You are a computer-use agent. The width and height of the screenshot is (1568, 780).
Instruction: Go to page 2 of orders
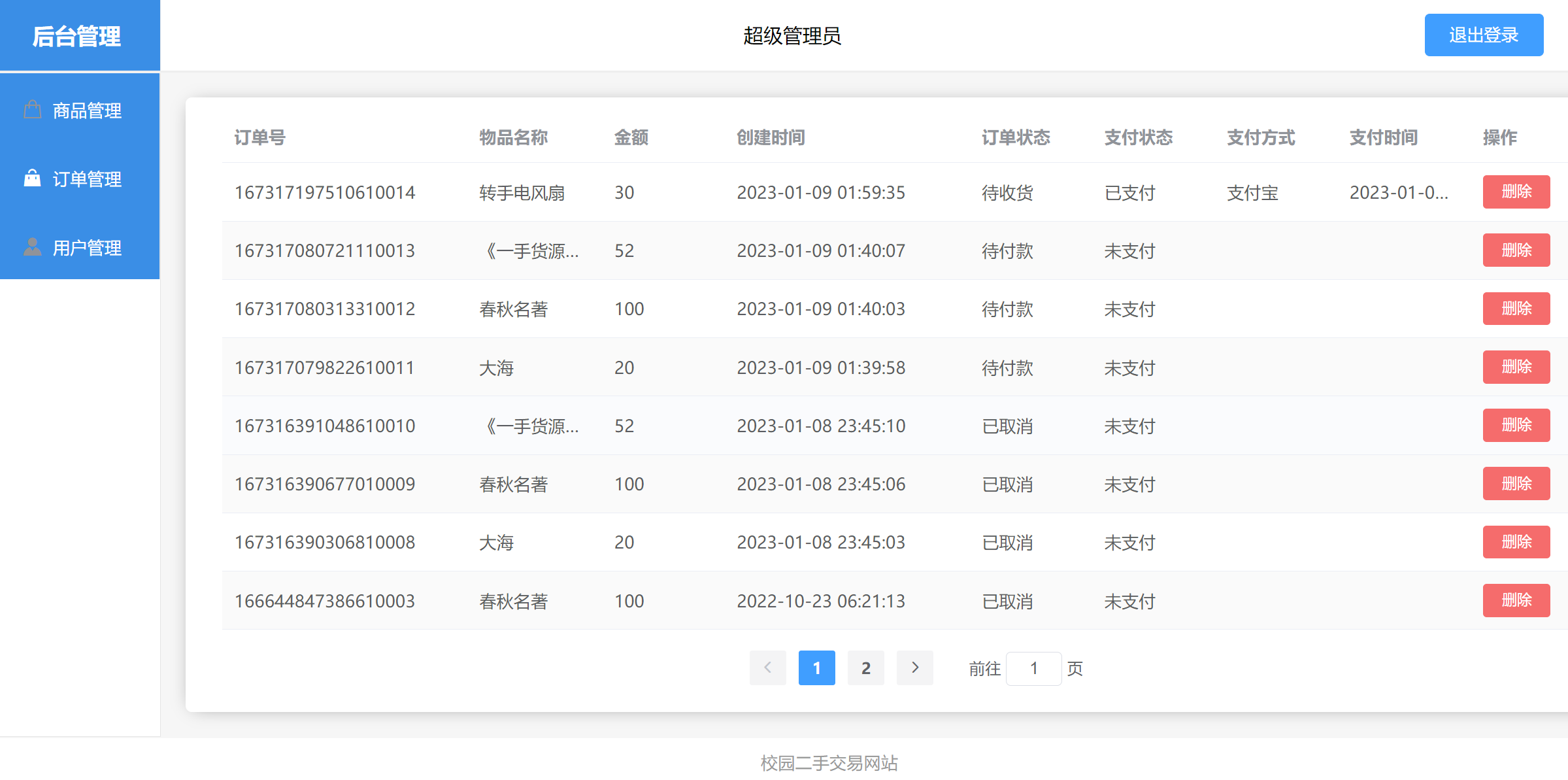point(866,668)
